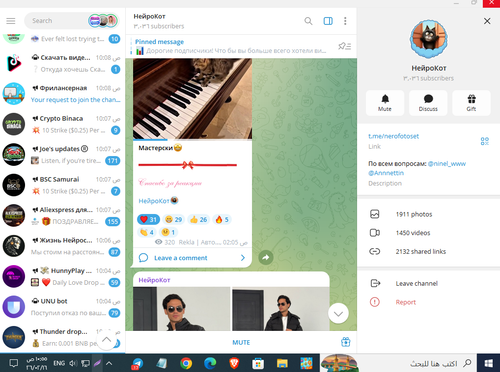Open the BSC Samurai channel
The image size is (500, 372).
(62, 185)
